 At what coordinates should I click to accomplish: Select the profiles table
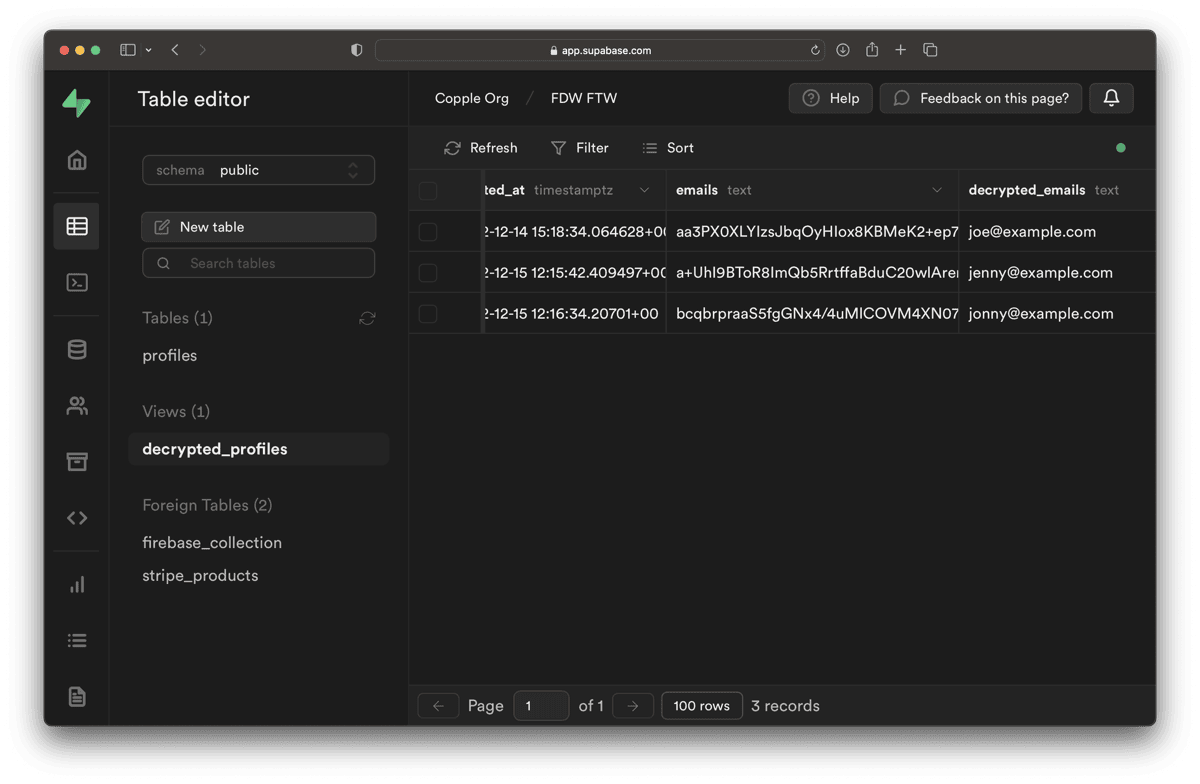point(170,355)
